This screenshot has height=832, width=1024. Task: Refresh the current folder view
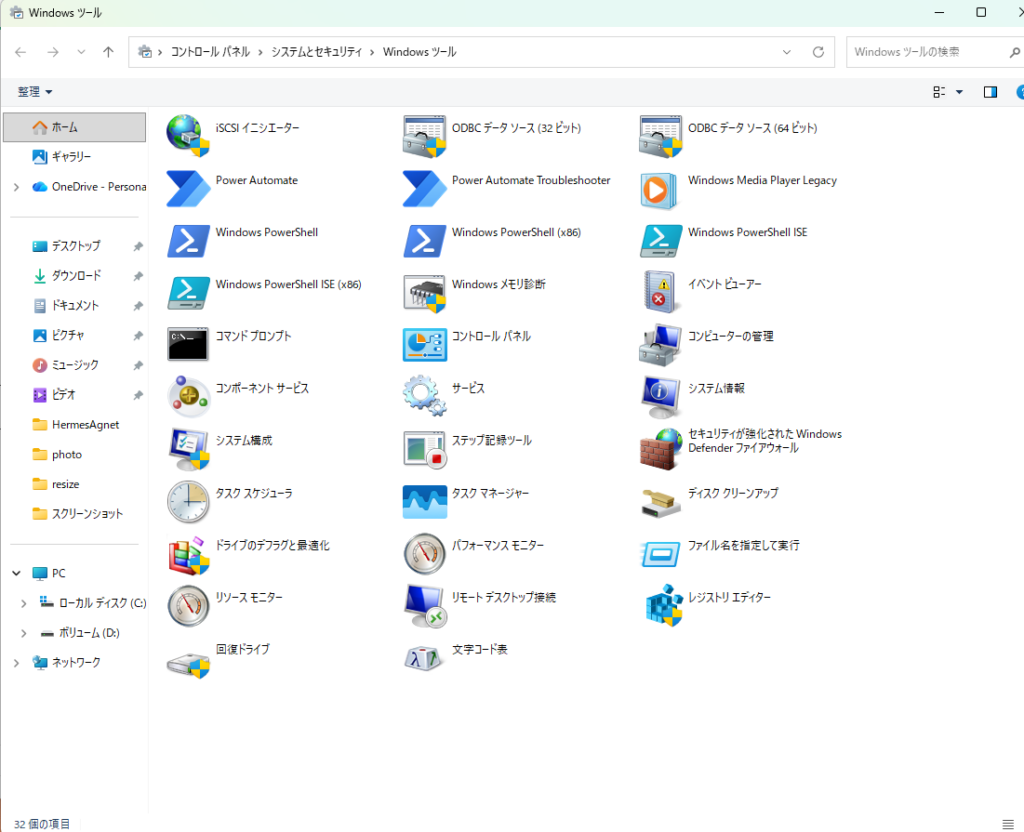818,52
